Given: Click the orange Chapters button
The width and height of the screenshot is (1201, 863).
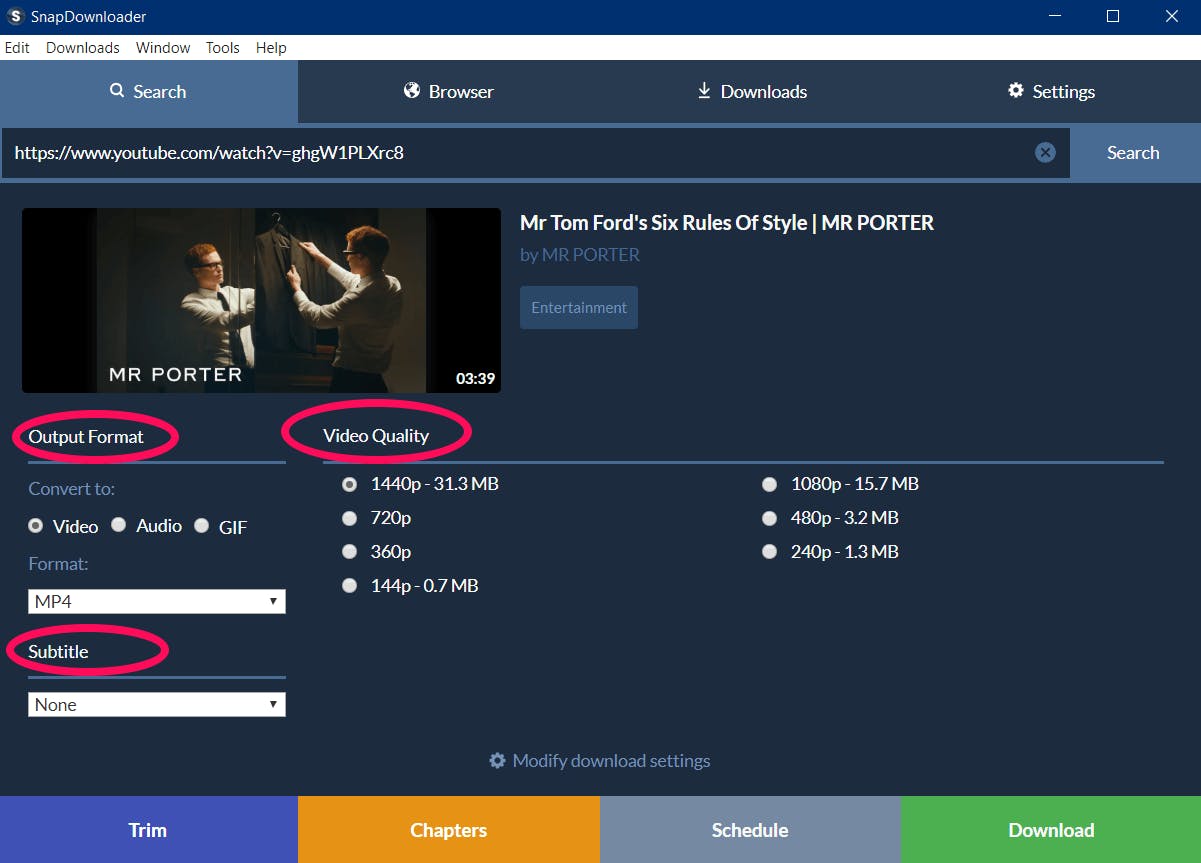Looking at the screenshot, I should pos(449,830).
